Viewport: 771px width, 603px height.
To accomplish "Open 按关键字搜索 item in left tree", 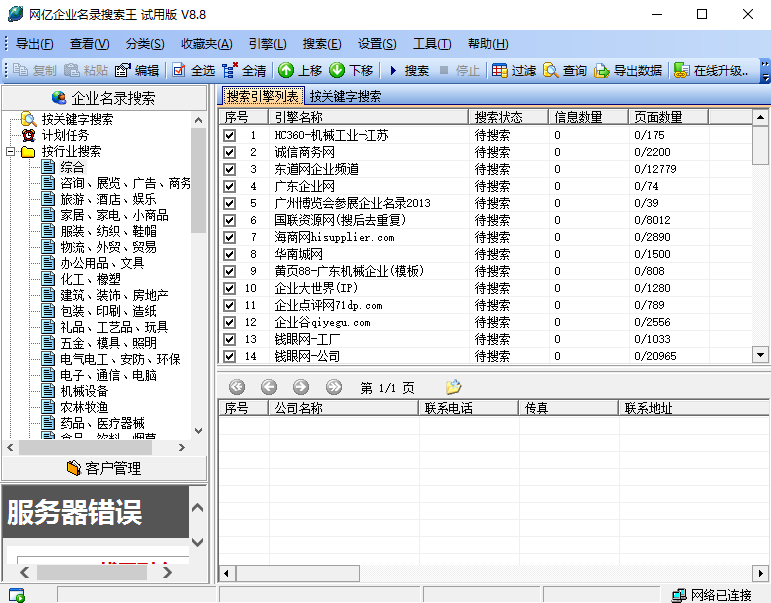I will 77,119.
